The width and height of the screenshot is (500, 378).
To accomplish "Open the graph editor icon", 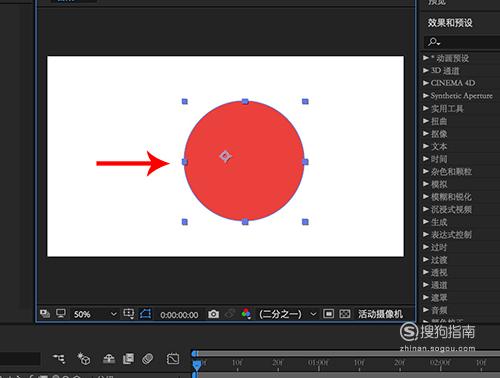I will click(x=173, y=359).
